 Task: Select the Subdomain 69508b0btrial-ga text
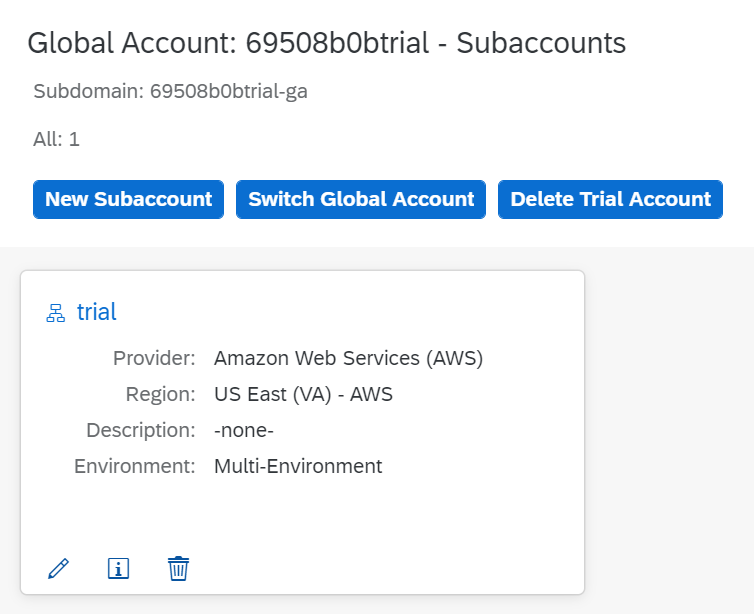tap(170, 92)
